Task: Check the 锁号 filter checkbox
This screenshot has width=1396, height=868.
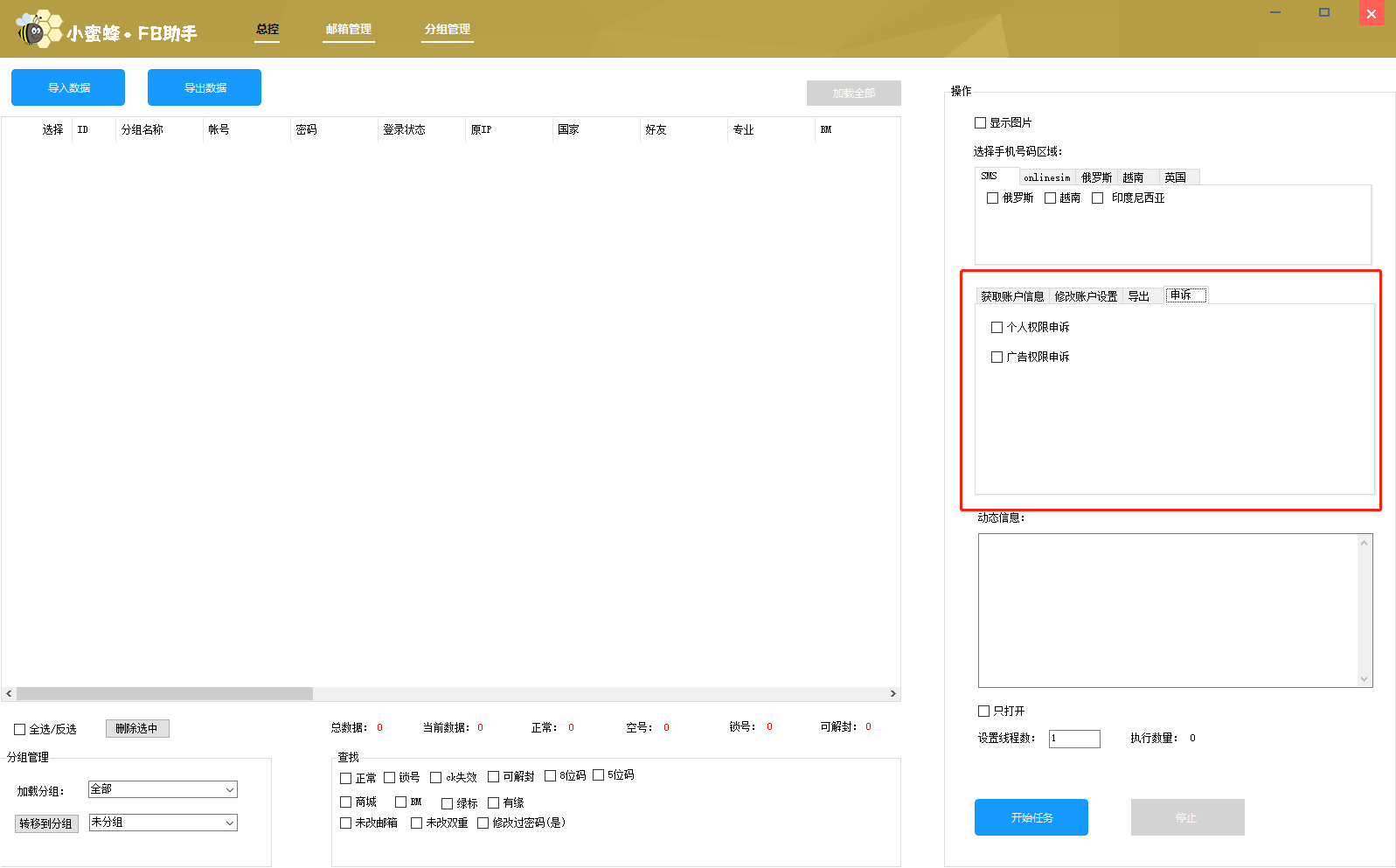Action: tap(390, 778)
